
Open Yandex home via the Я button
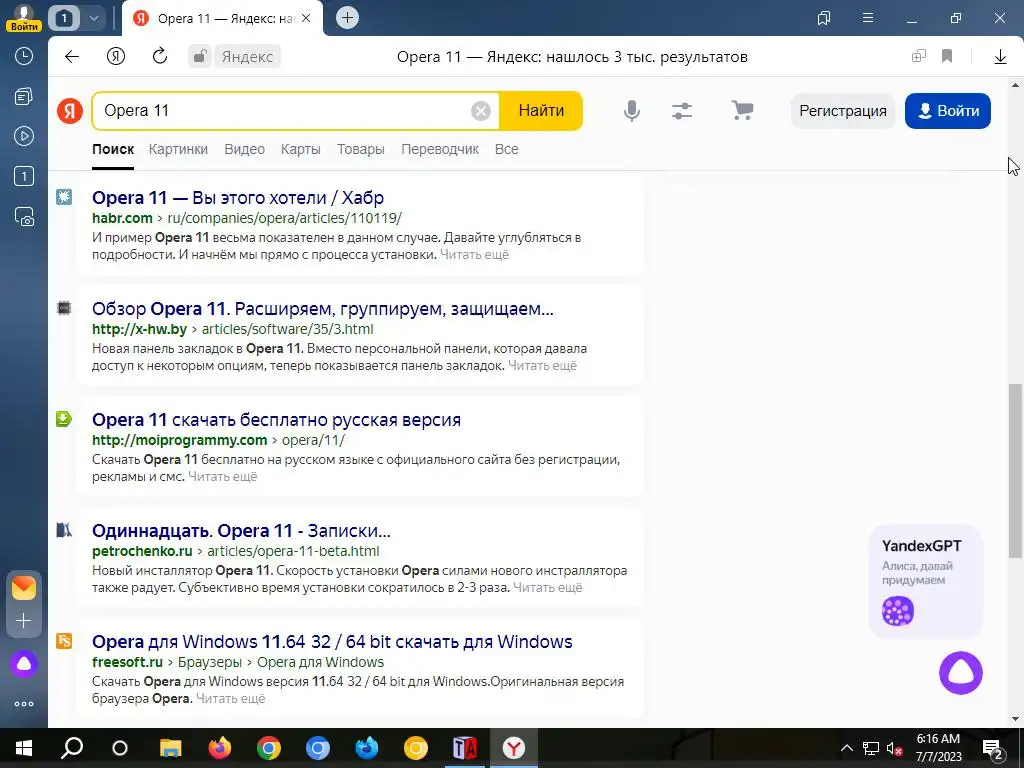click(116, 56)
